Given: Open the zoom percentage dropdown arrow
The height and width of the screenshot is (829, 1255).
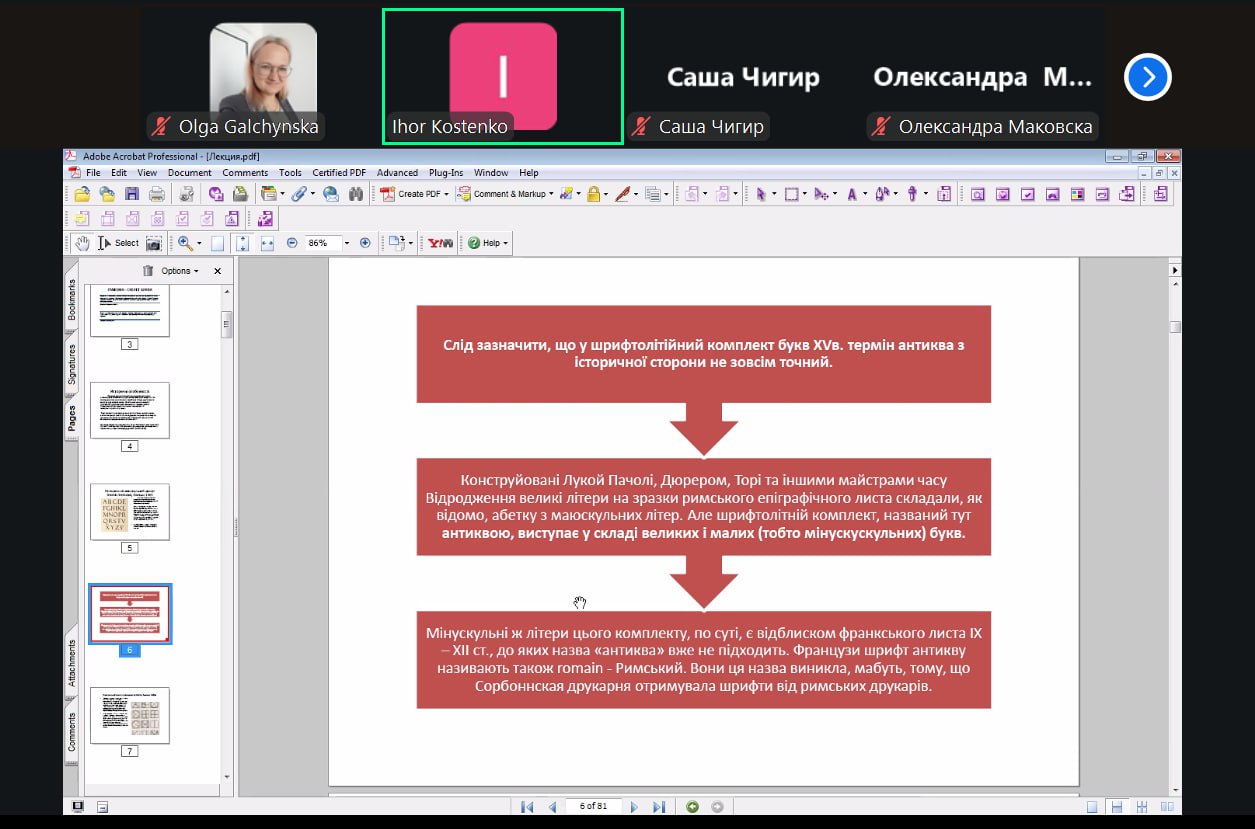Looking at the screenshot, I should (x=347, y=243).
